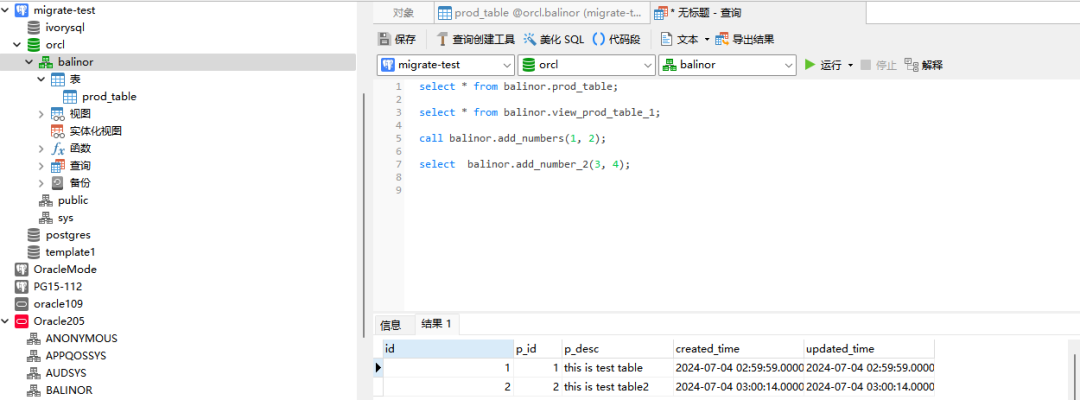1080x400 pixels.
Task: Click the Oracle205 red connection icon
Action: pyautogui.click(x=21, y=321)
